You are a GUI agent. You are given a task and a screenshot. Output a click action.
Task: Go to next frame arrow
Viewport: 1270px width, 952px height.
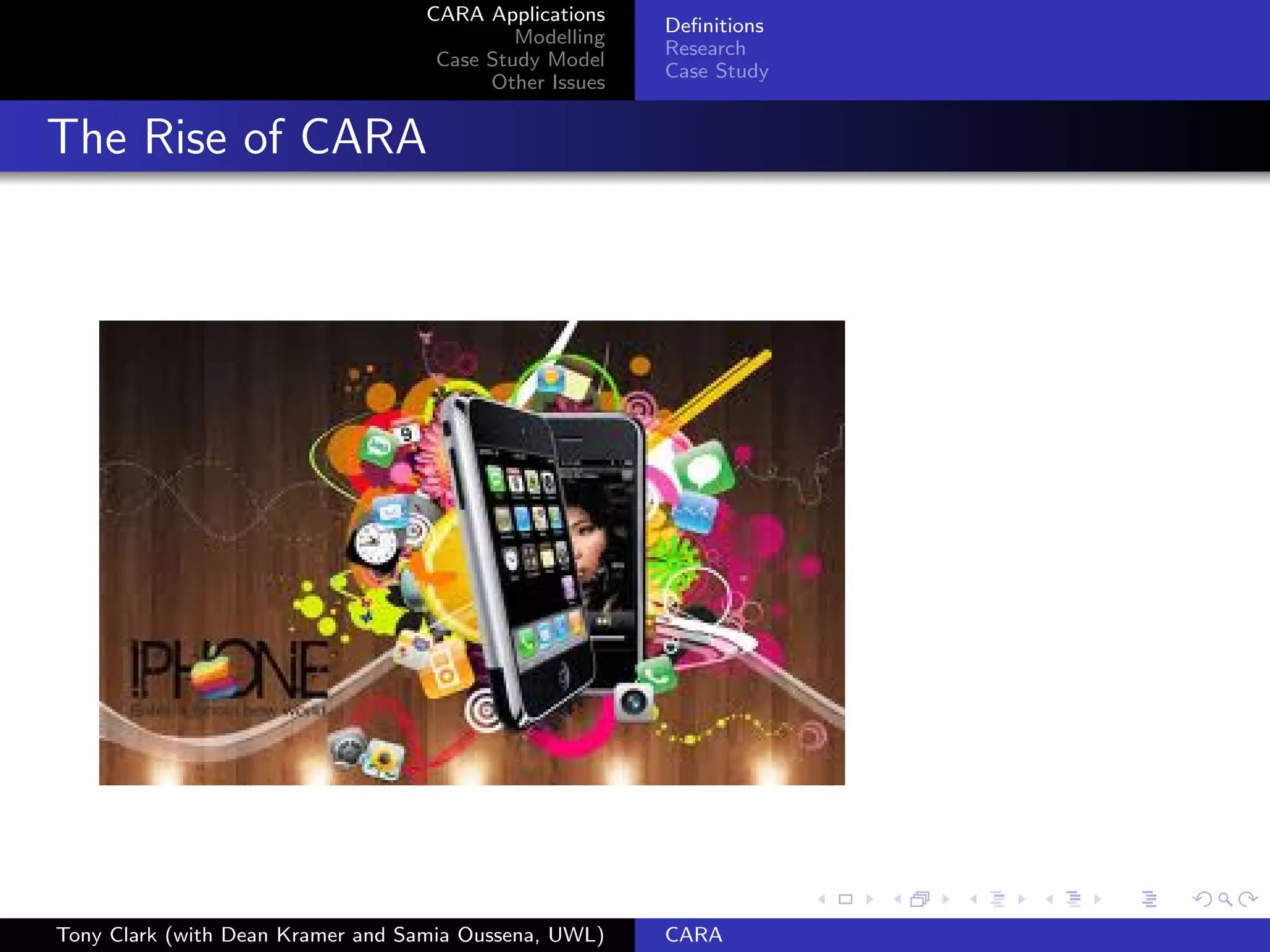pyautogui.click(x=946, y=899)
